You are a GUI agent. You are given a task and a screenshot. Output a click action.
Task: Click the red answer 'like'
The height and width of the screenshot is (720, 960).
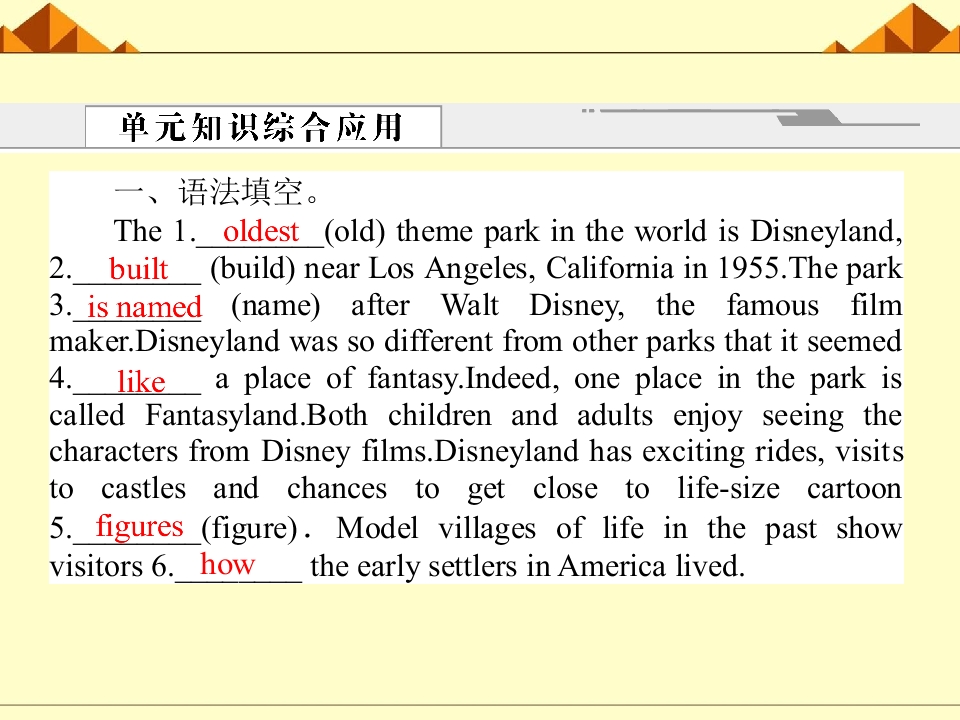coord(141,381)
